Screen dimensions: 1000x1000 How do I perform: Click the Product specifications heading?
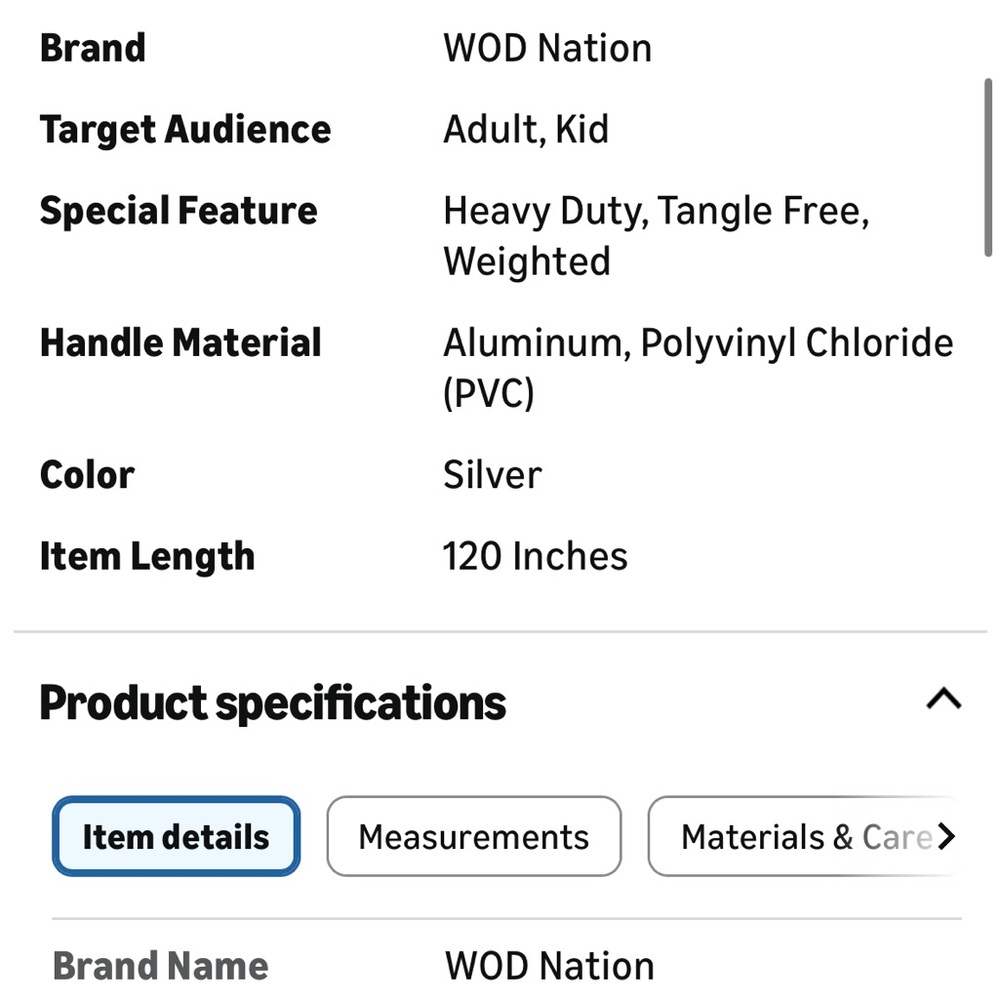(272, 703)
